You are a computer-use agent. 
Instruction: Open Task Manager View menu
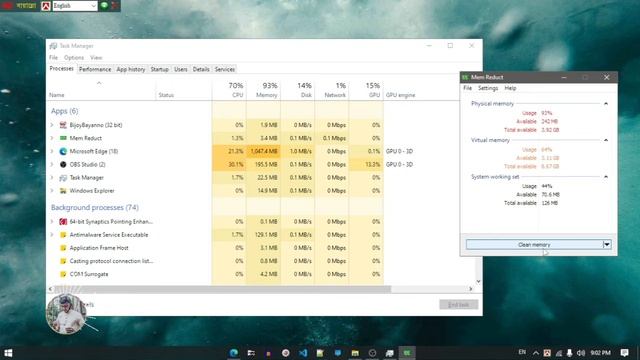96,58
